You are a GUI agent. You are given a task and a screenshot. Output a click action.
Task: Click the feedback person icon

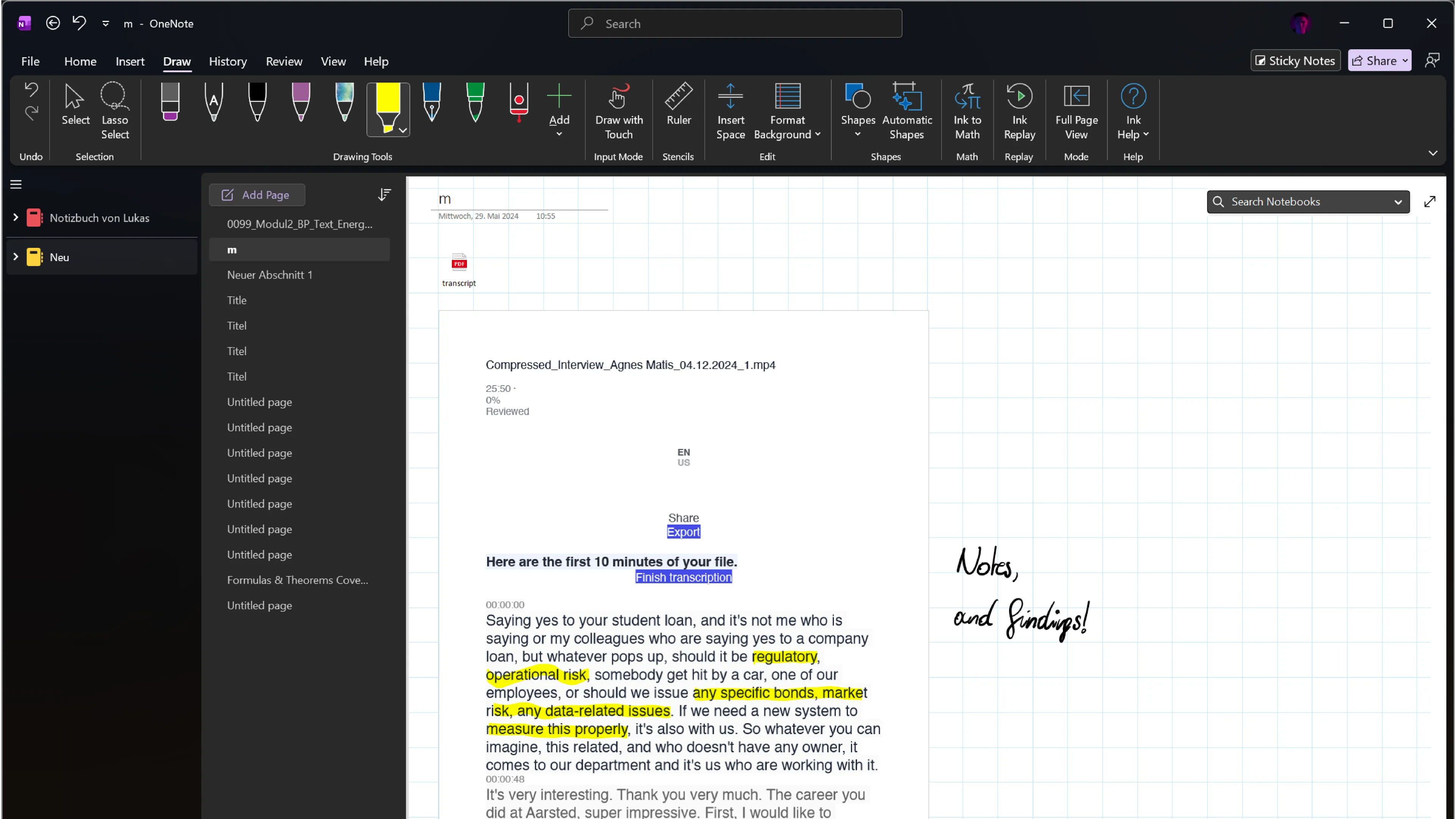[x=1432, y=61]
